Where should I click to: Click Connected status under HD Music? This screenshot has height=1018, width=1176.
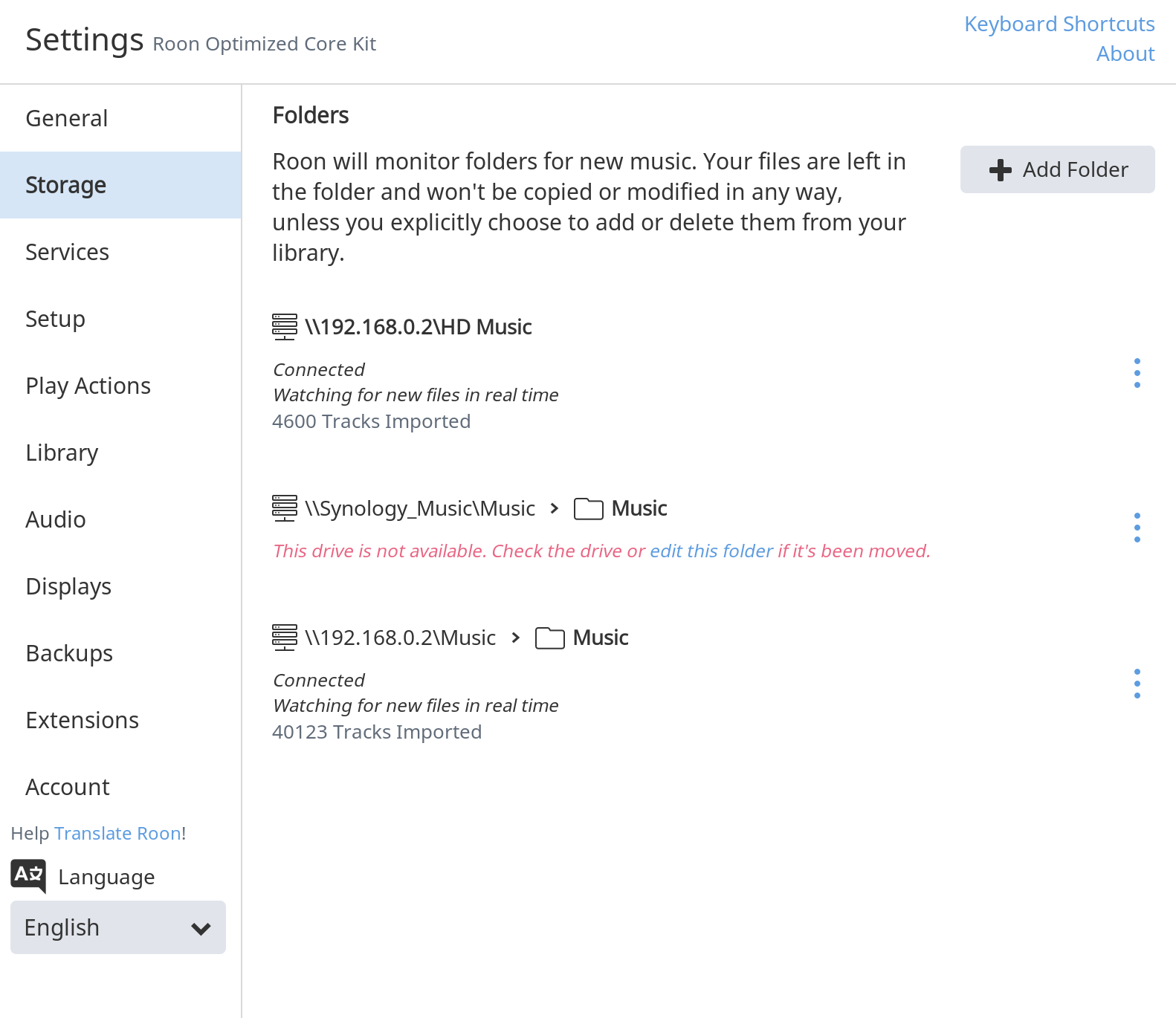[319, 369]
